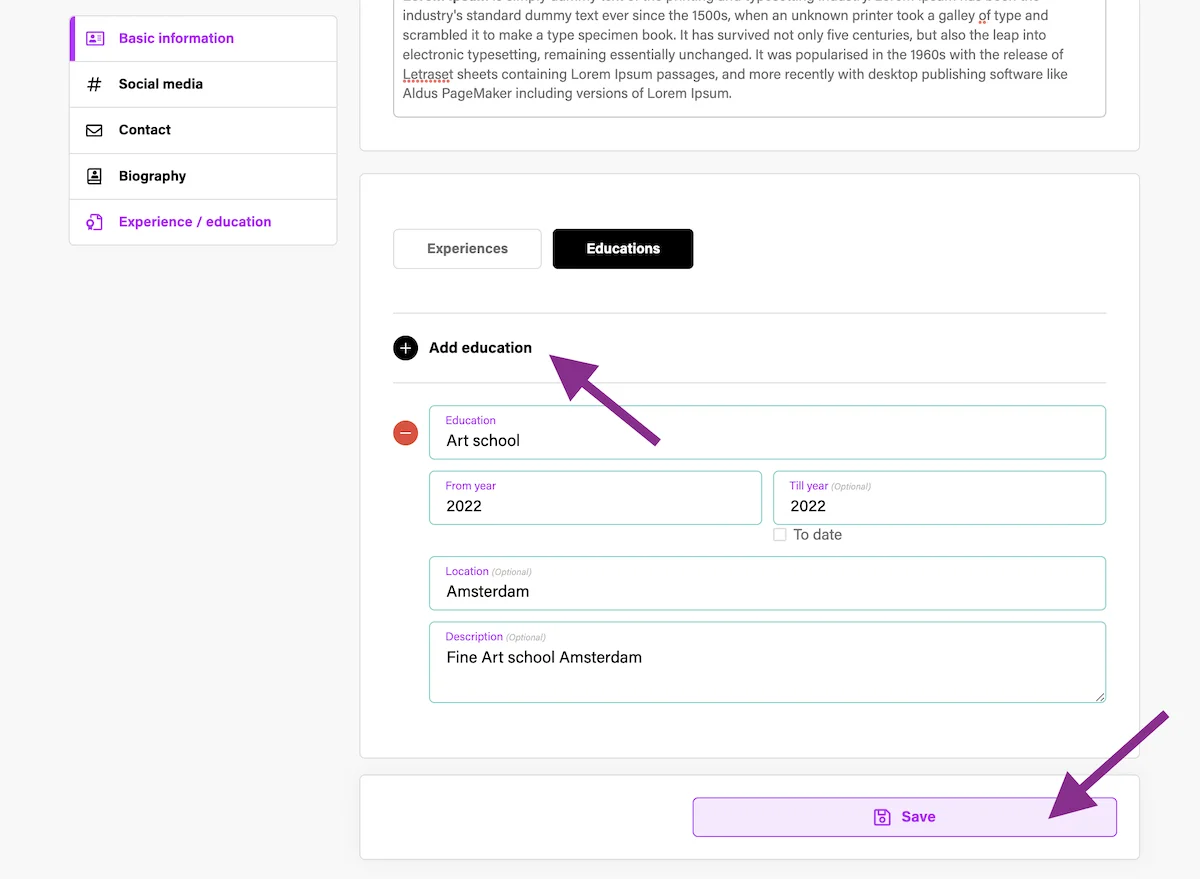Click the underlined word Letraset in biography text
The image size is (1200, 879).
tap(427, 74)
